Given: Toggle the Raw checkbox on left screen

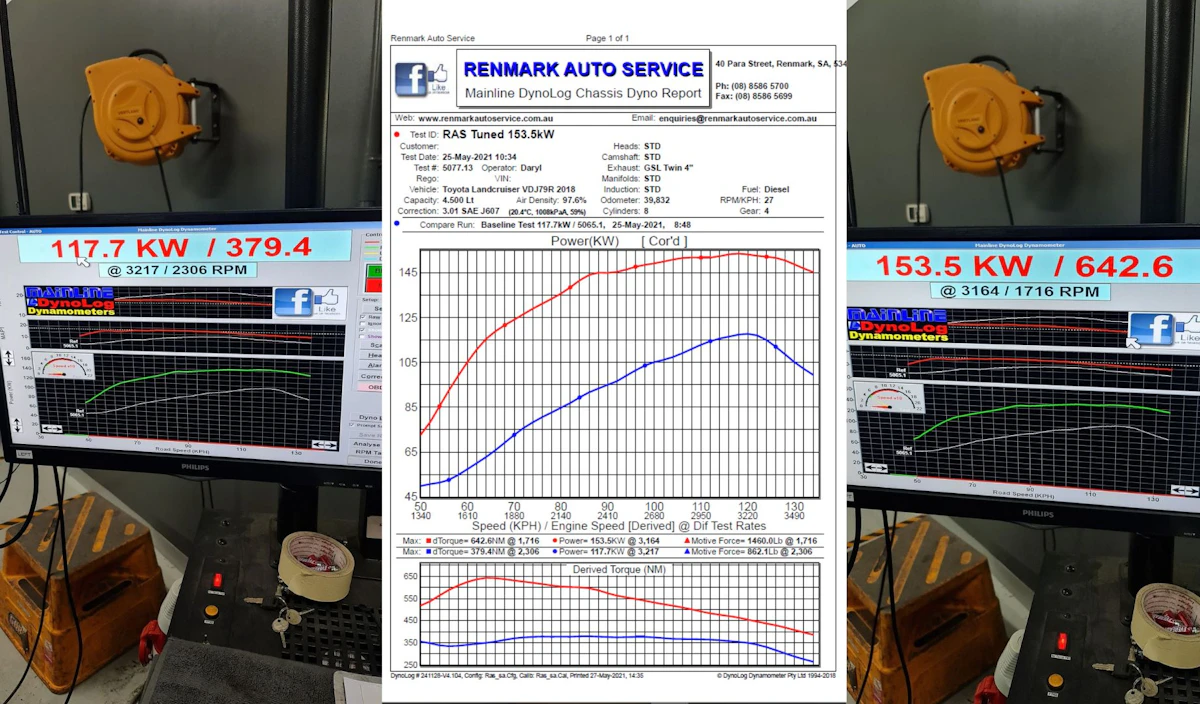Looking at the screenshot, I should [365, 316].
